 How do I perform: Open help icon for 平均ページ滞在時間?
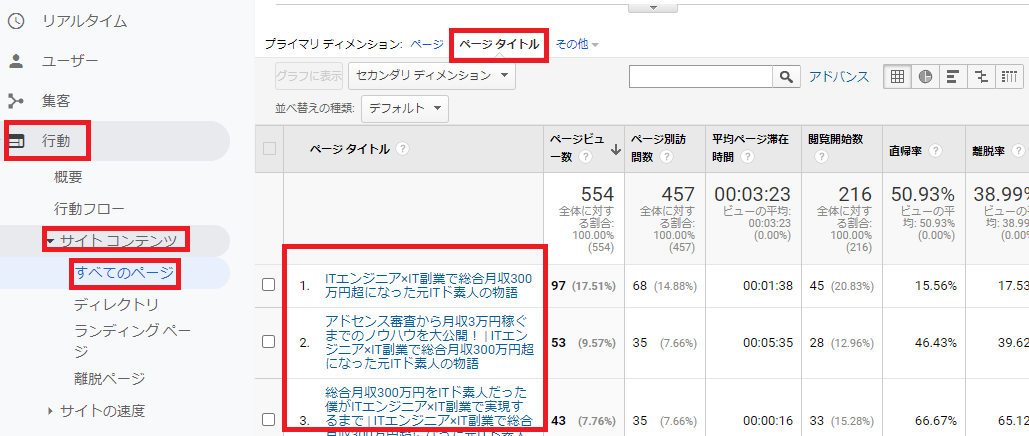point(749,158)
